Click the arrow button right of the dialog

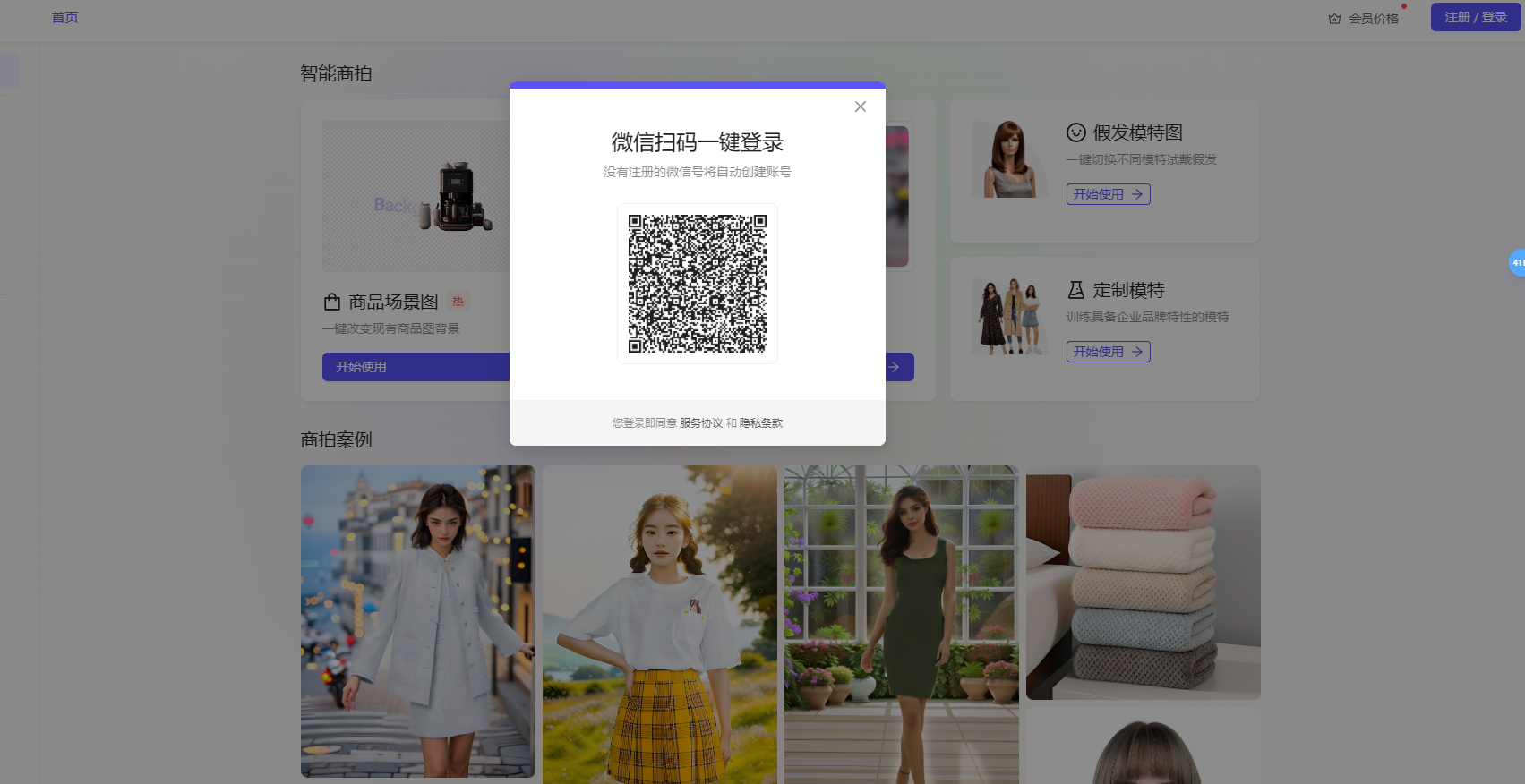click(899, 367)
